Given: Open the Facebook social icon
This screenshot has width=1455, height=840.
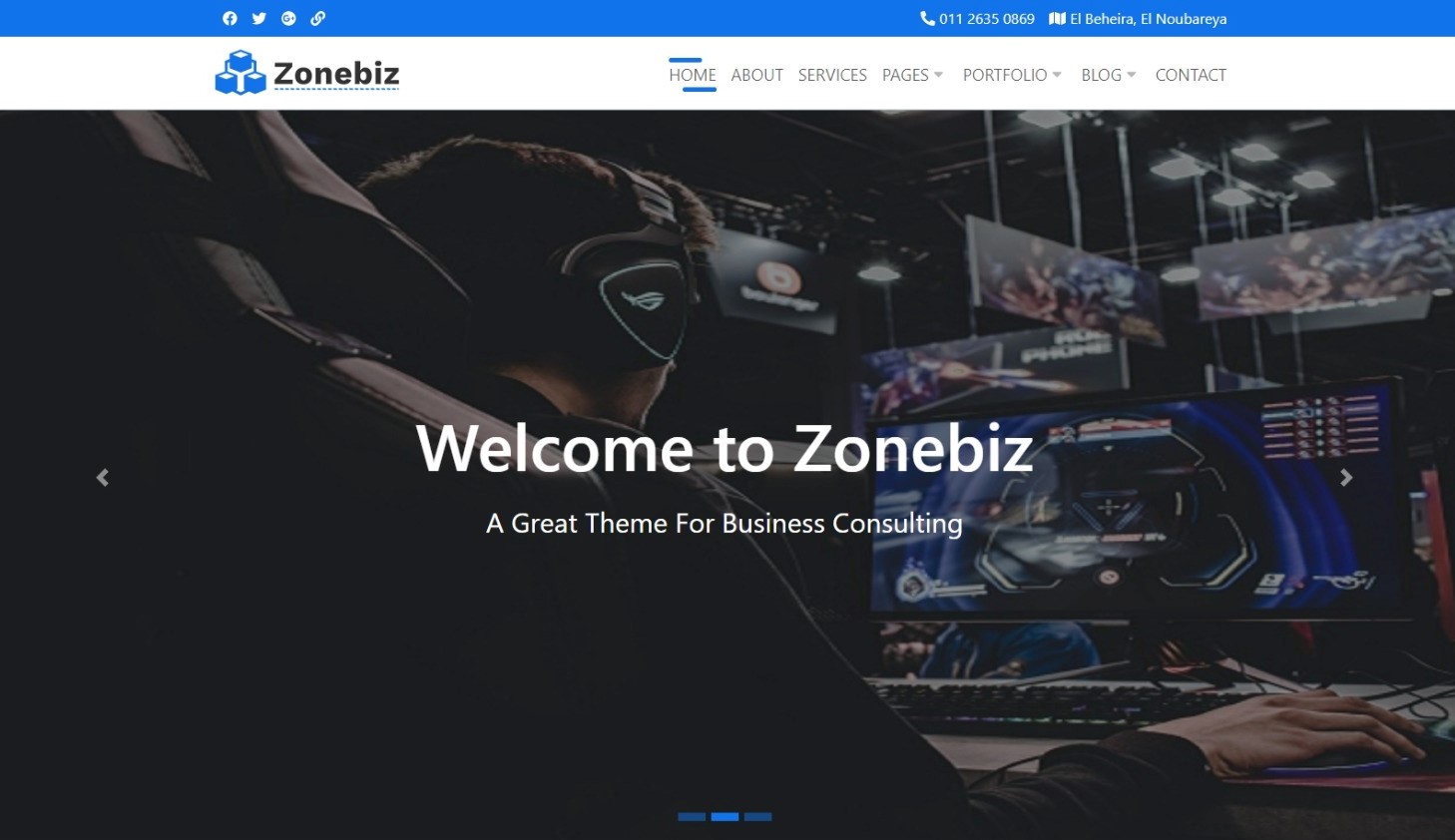Looking at the screenshot, I should 230,18.
